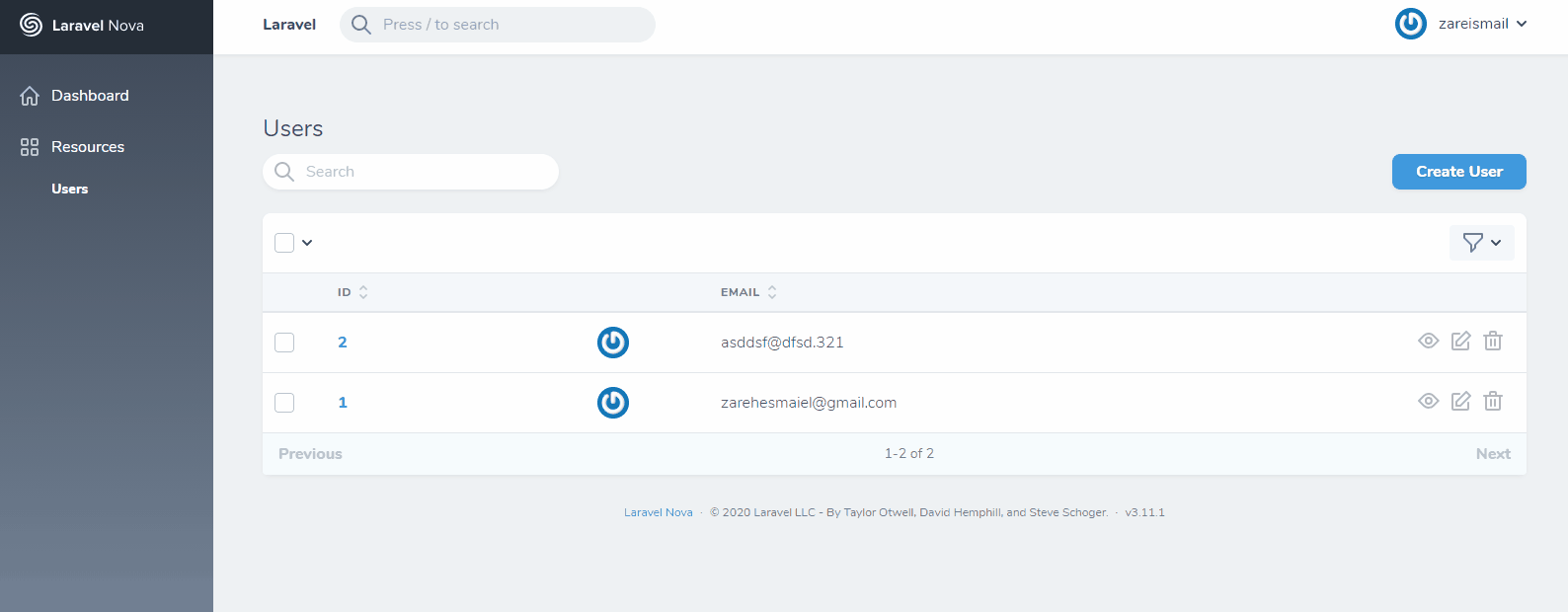Sort table by EMAIL column arrows
The width and height of the screenshot is (1568, 612).
click(772, 292)
